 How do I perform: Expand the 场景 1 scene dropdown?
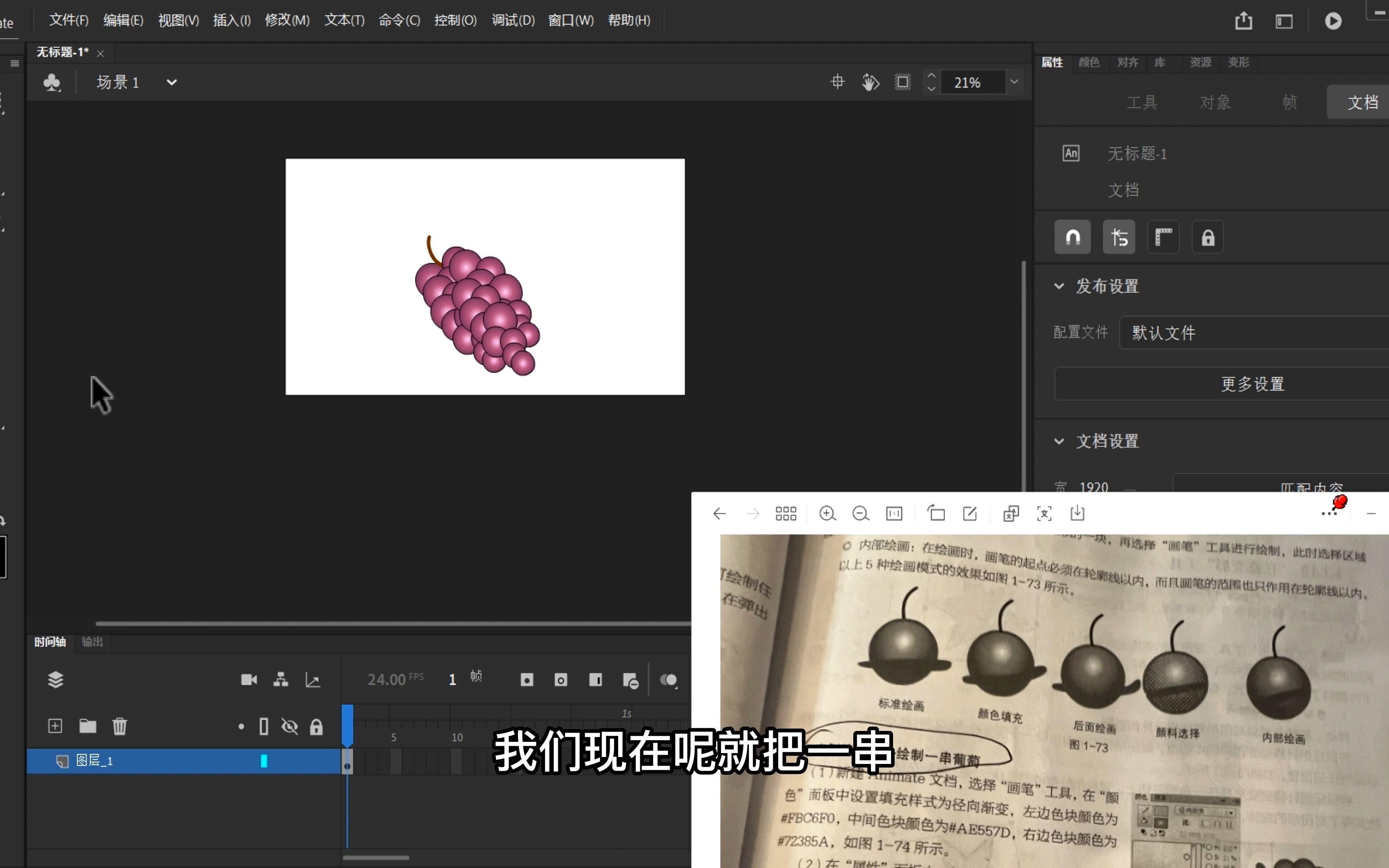pos(172,82)
